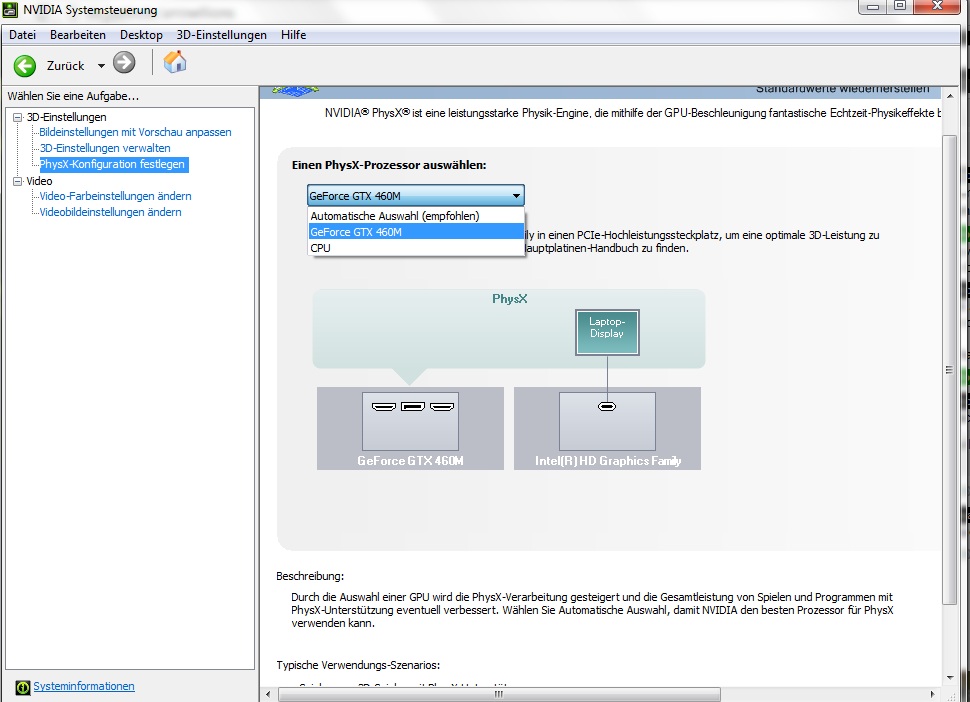970x702 pixels.
Task: Click 'Wählen Sie eine Aufgabe...' heading
Action: [73, 96]
